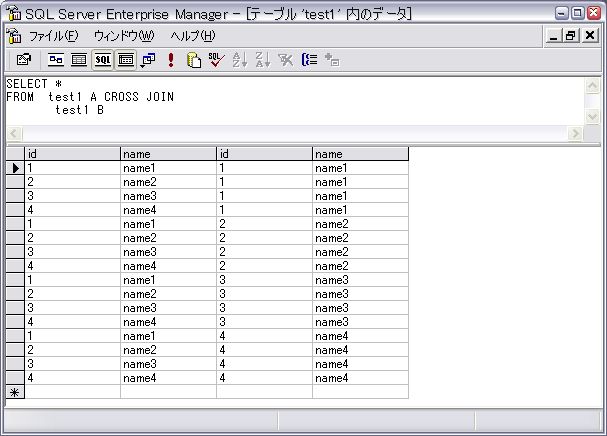
Task: Click the first 'name' column header
Action: (x=168, y=154)
